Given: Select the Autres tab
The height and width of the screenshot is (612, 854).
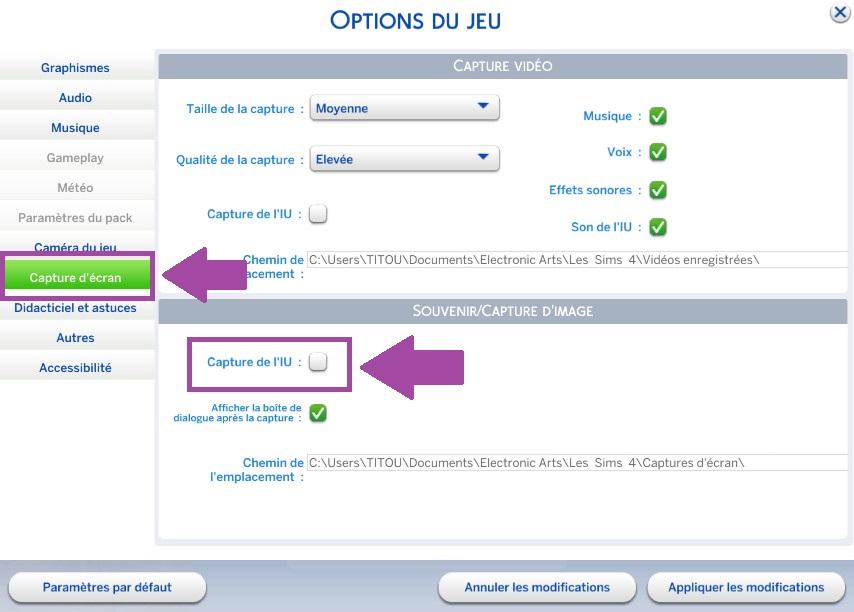Looking at the screenshot, I should click(x=75, y=338).
